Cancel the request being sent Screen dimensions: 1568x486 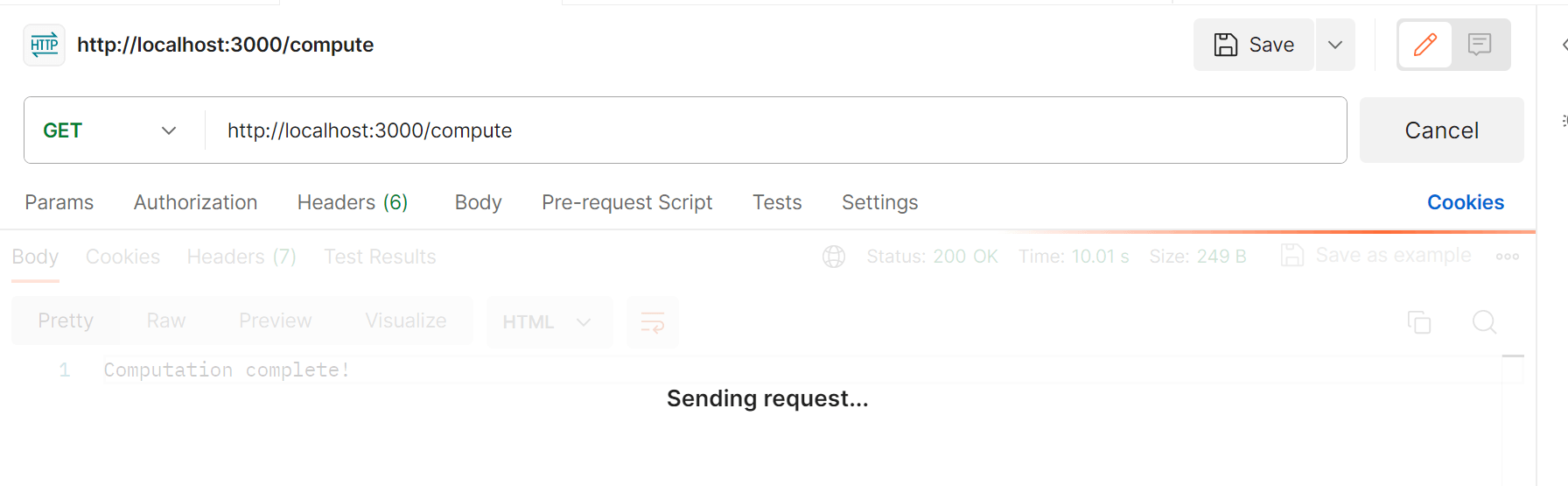[1442, 130]
